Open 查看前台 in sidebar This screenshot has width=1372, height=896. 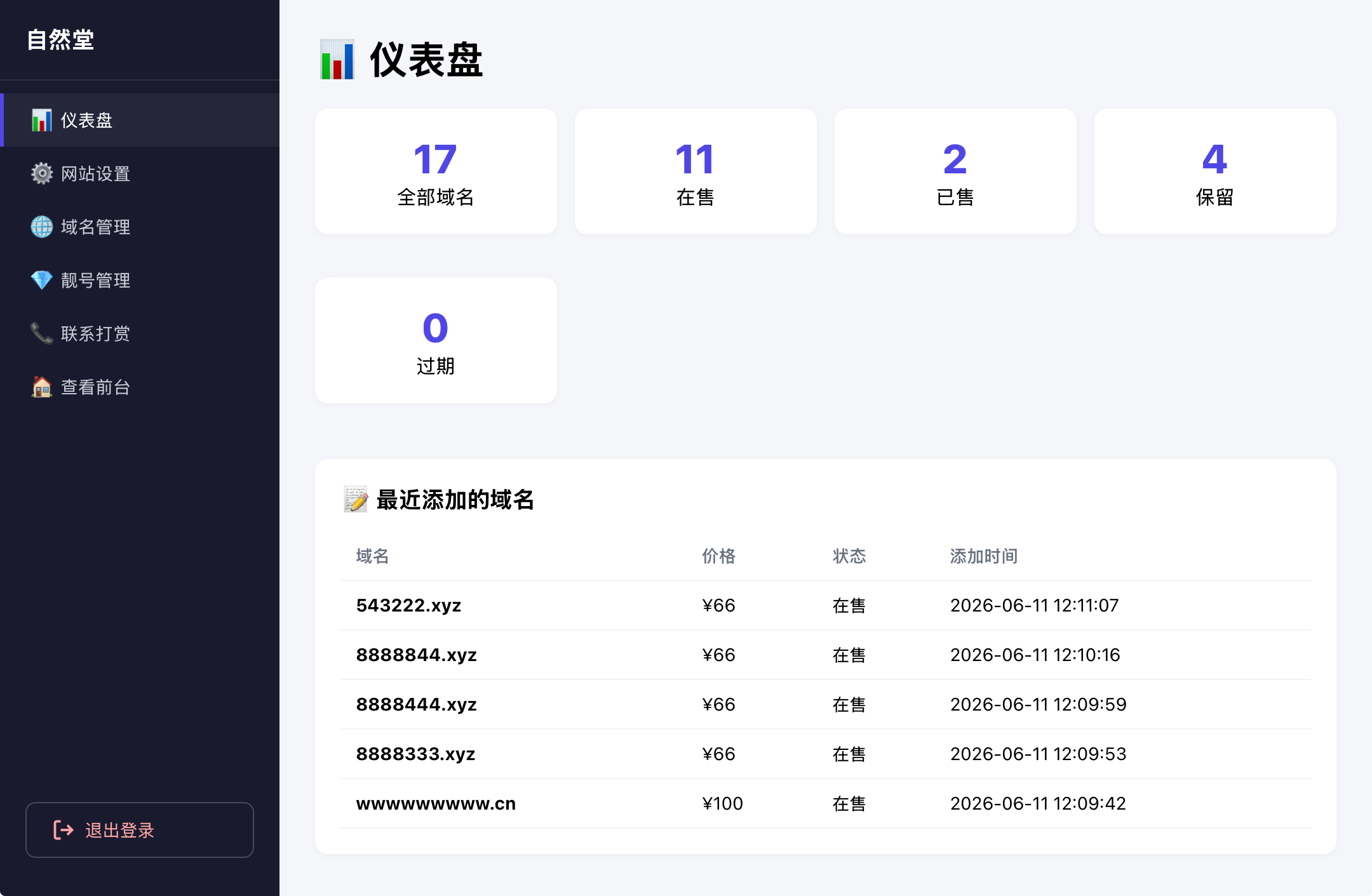tap(140, 387)
